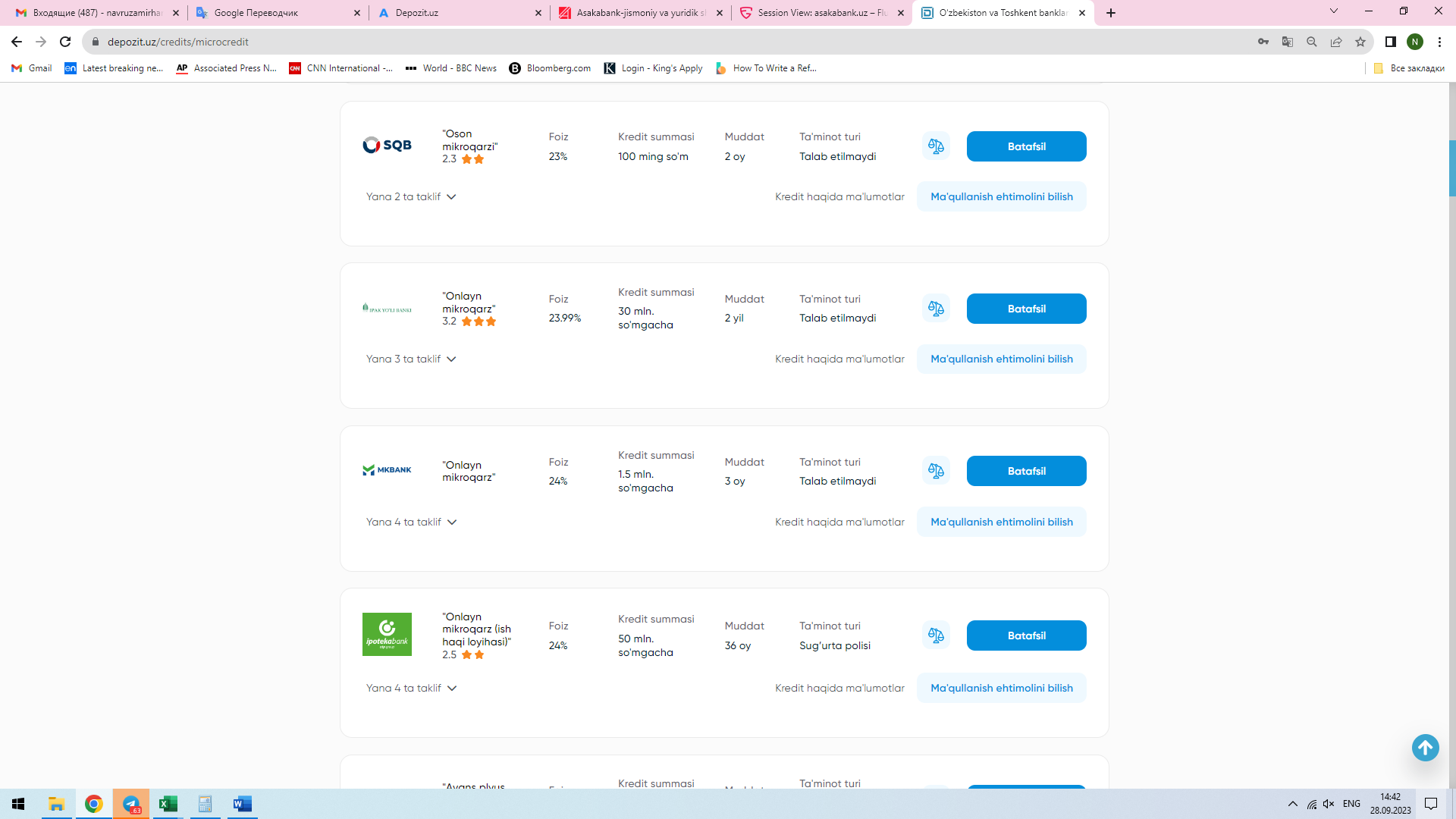Open the Bloomberg.com bookmark
Viewport: 1456px width, 819px height.
(x=550, y=68)
